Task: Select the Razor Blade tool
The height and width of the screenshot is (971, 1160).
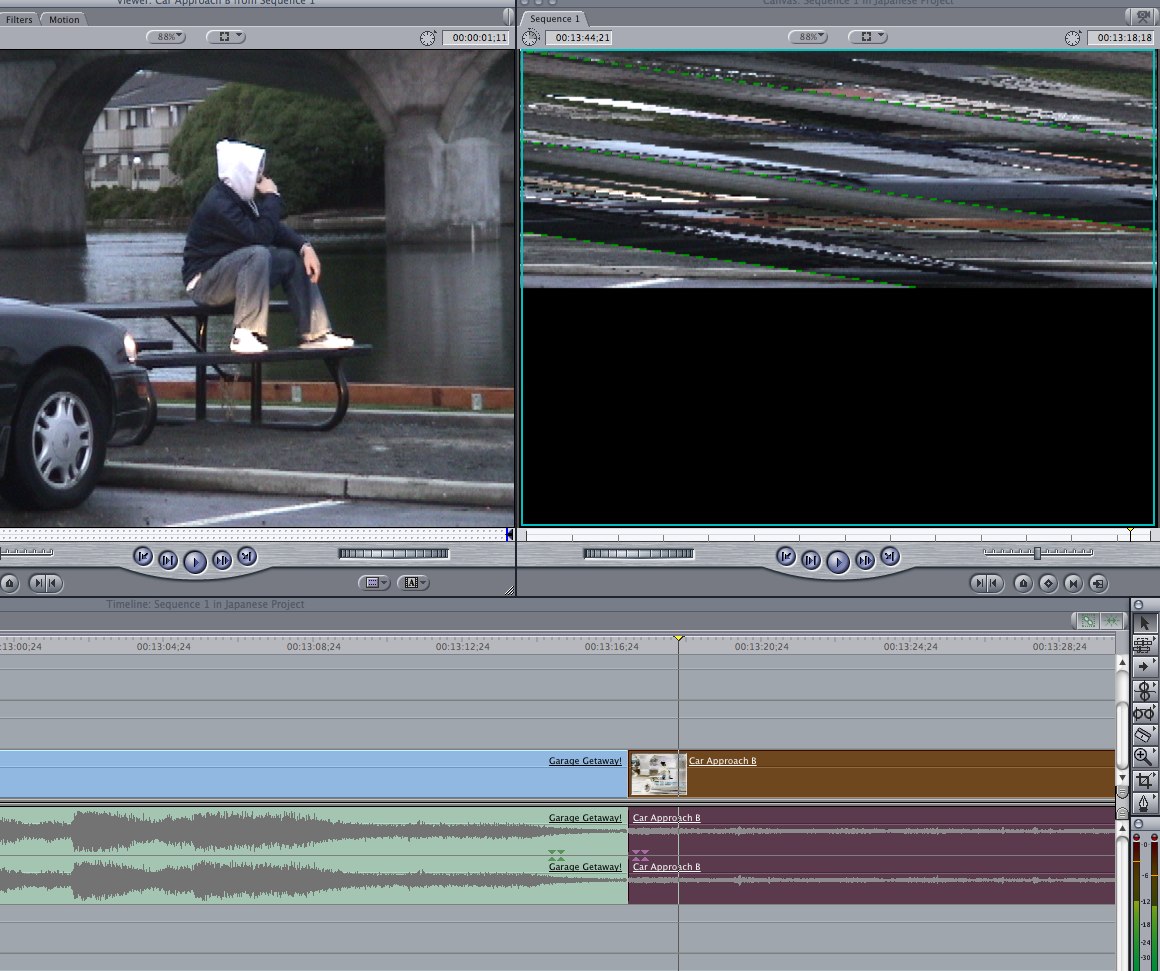Action: point(1144,735)
